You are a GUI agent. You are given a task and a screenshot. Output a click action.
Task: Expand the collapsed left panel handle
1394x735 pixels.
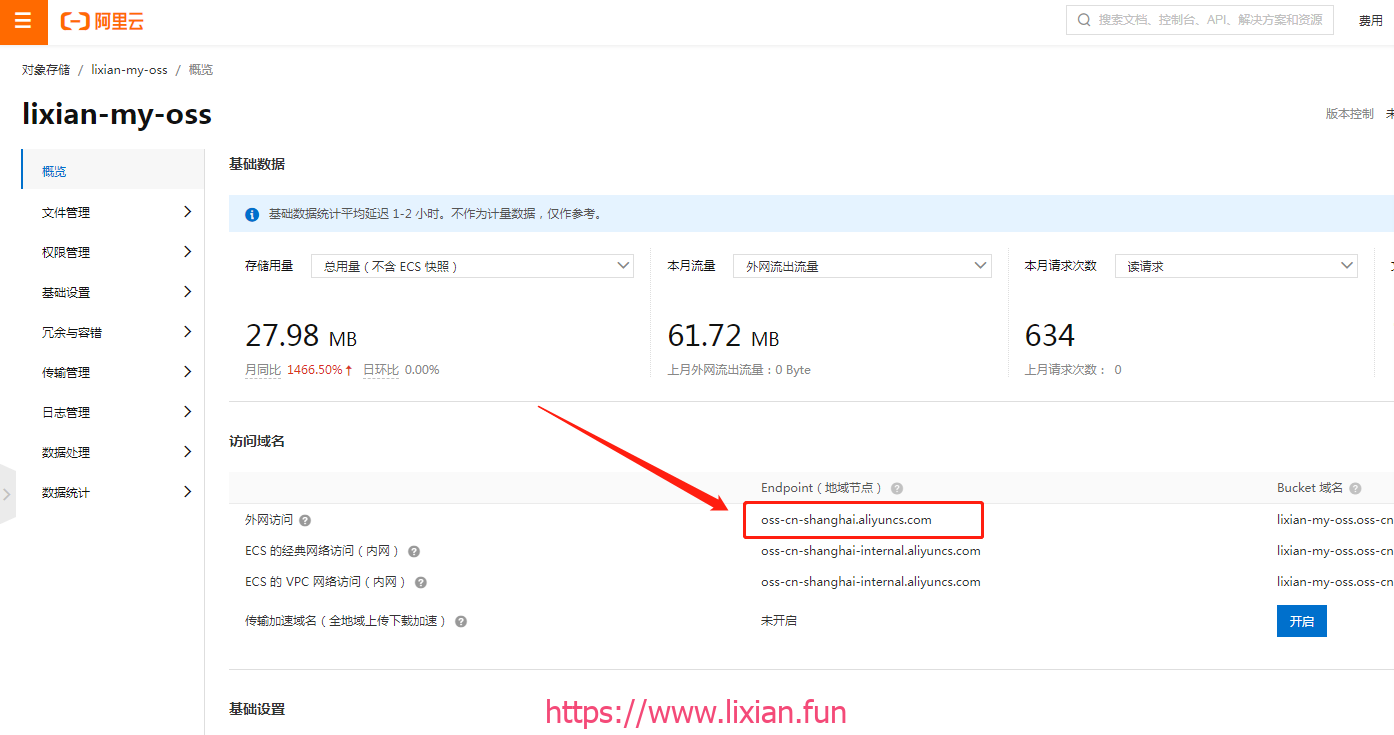click(7, 494)
